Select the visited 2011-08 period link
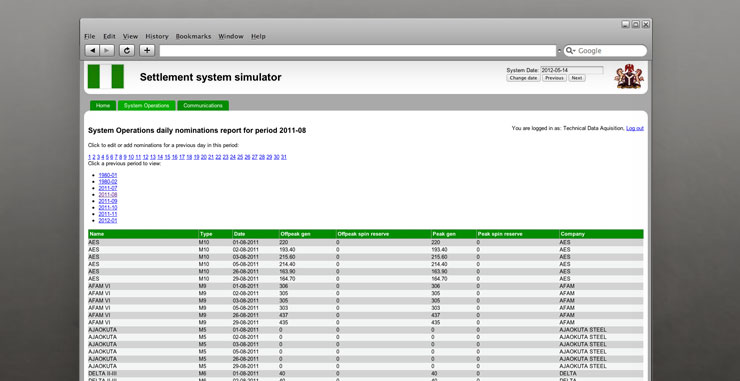This screenshot has width=740, height=381. tap(108, 195)
